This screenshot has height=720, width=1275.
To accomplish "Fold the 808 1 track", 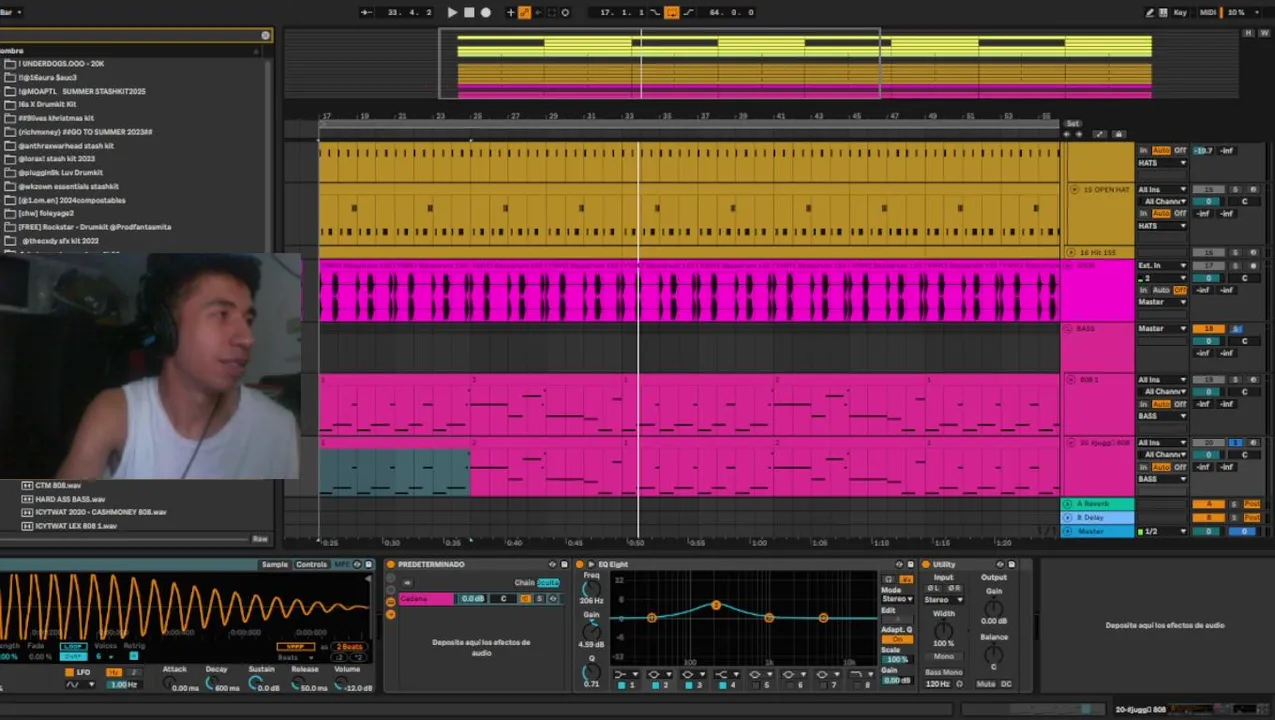I will coord(1071,380).
